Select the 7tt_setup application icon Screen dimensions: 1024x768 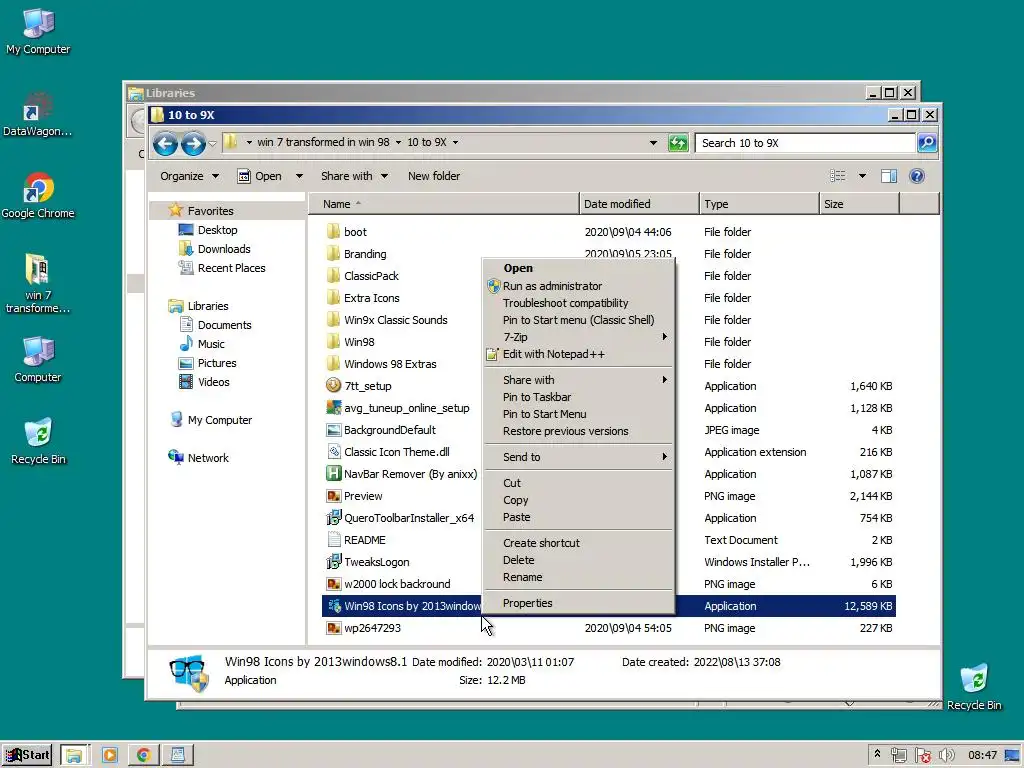[333, 385]
